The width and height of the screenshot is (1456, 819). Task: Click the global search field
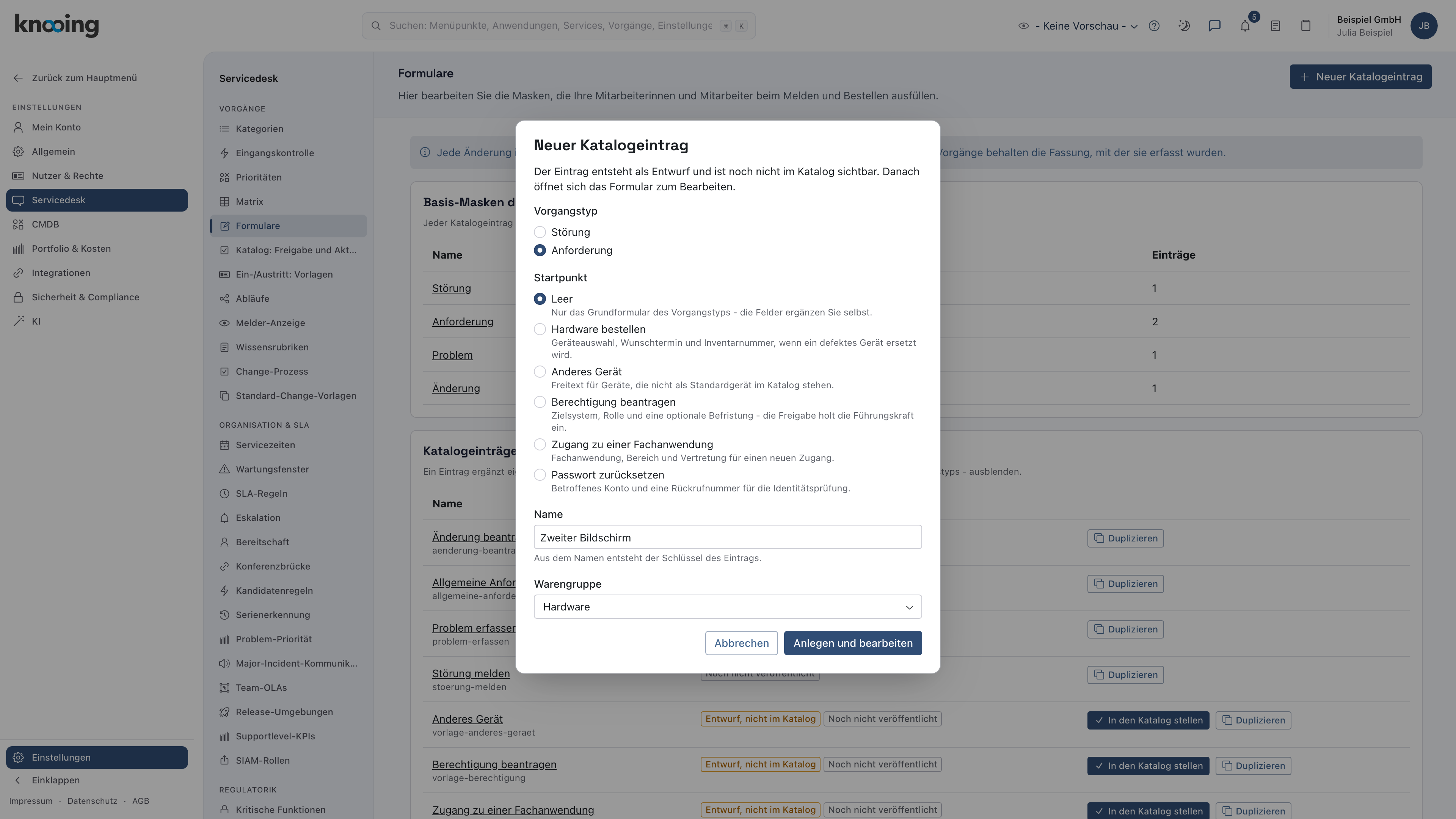coord(559,26)
